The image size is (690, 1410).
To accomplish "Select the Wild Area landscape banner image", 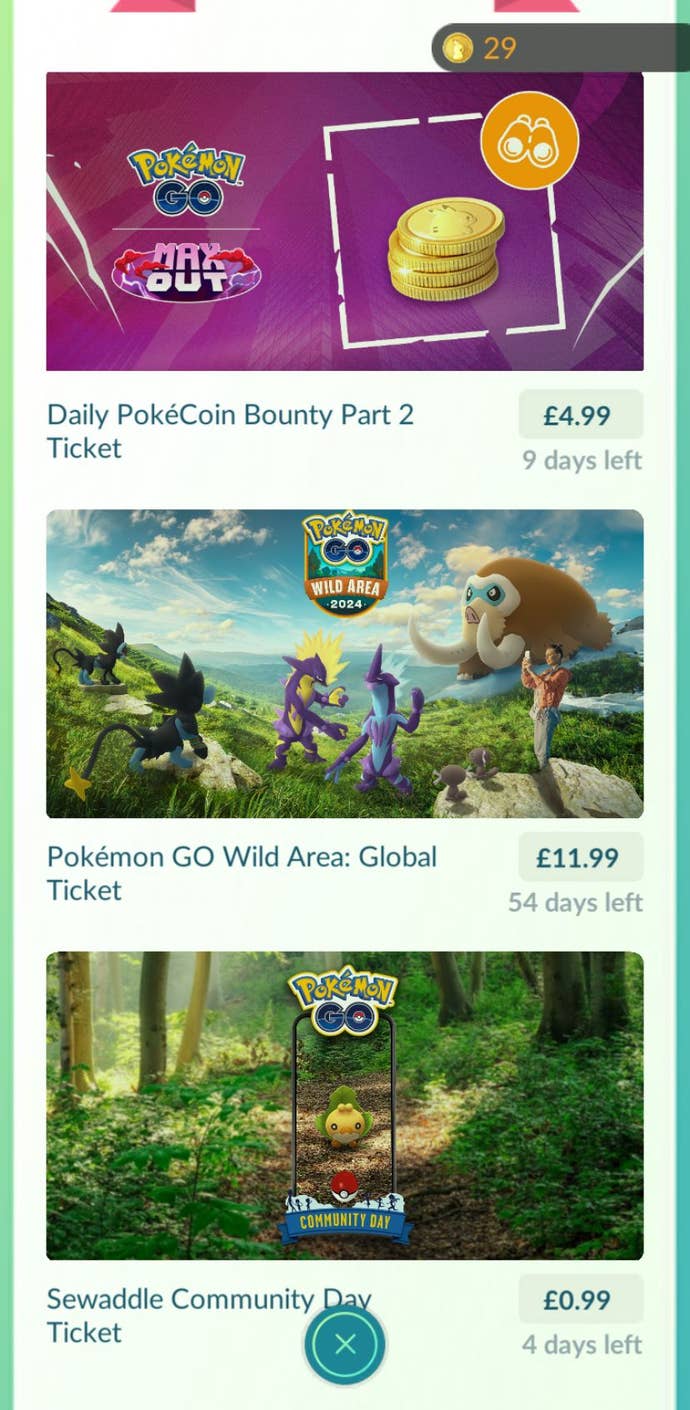I will 345,664.
